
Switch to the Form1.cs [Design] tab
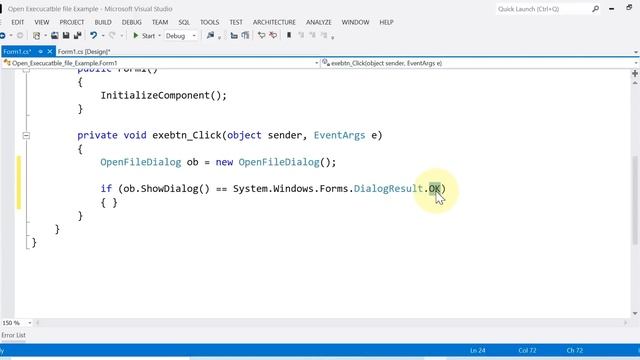tap(84, 52)
